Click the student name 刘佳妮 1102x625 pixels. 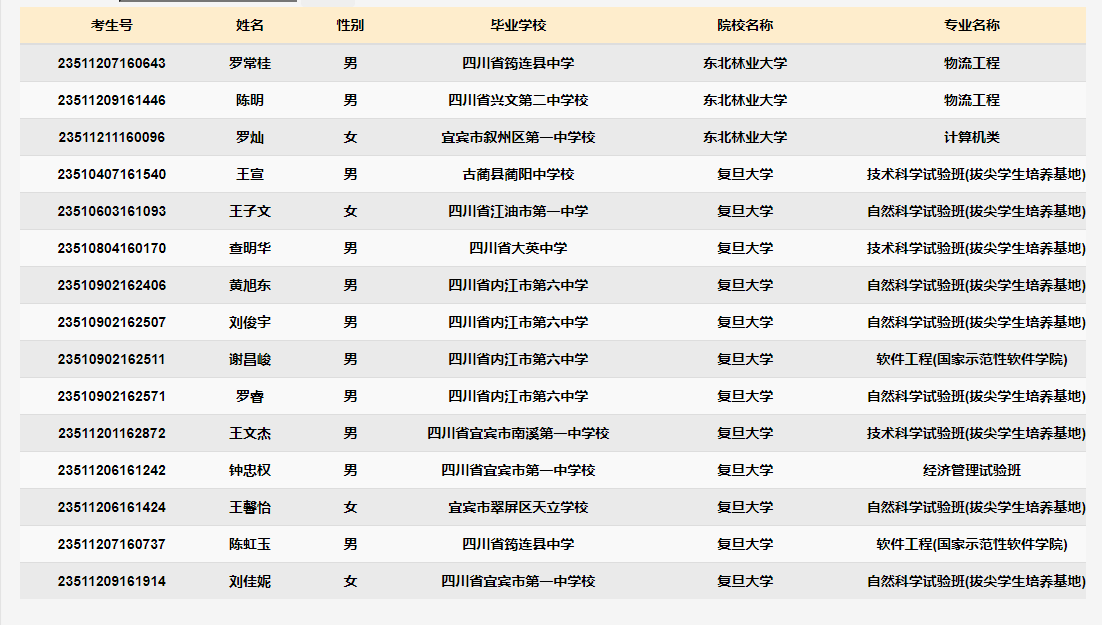tap(249, 581)
